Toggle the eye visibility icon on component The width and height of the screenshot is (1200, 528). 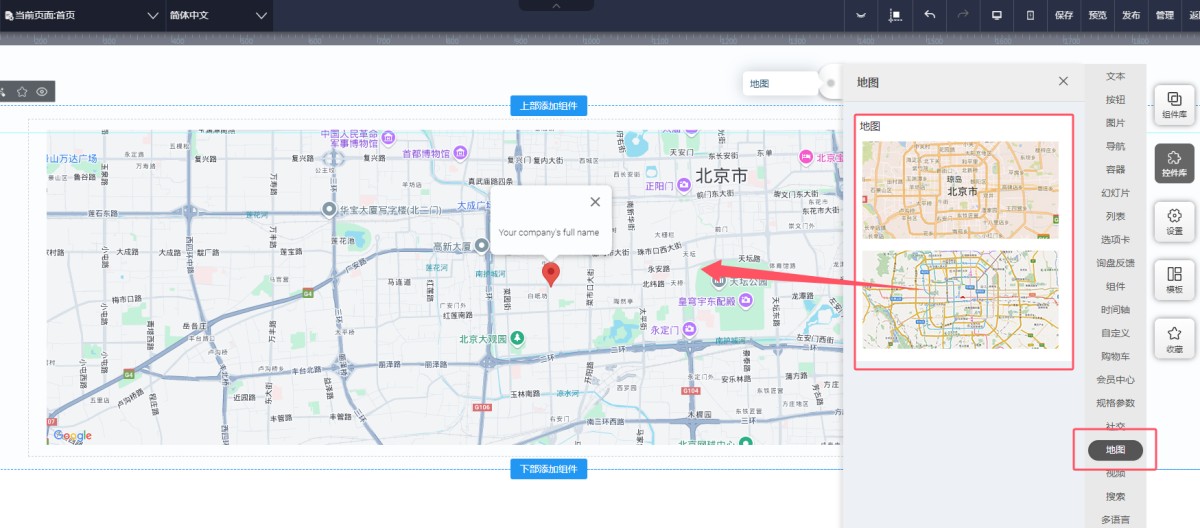(x=42, y=91)
